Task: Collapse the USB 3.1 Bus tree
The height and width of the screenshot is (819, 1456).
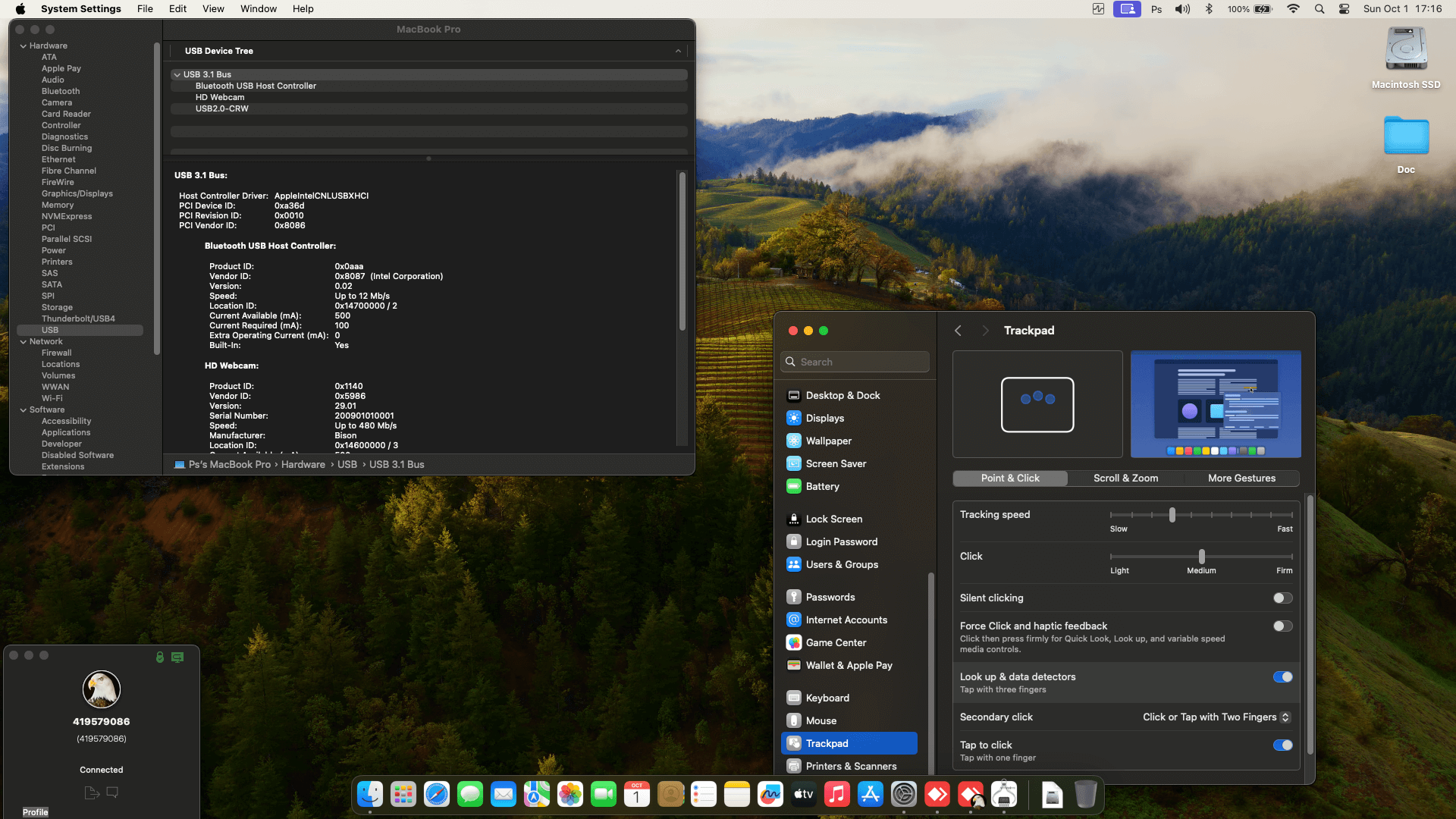Action: point(177,74)
